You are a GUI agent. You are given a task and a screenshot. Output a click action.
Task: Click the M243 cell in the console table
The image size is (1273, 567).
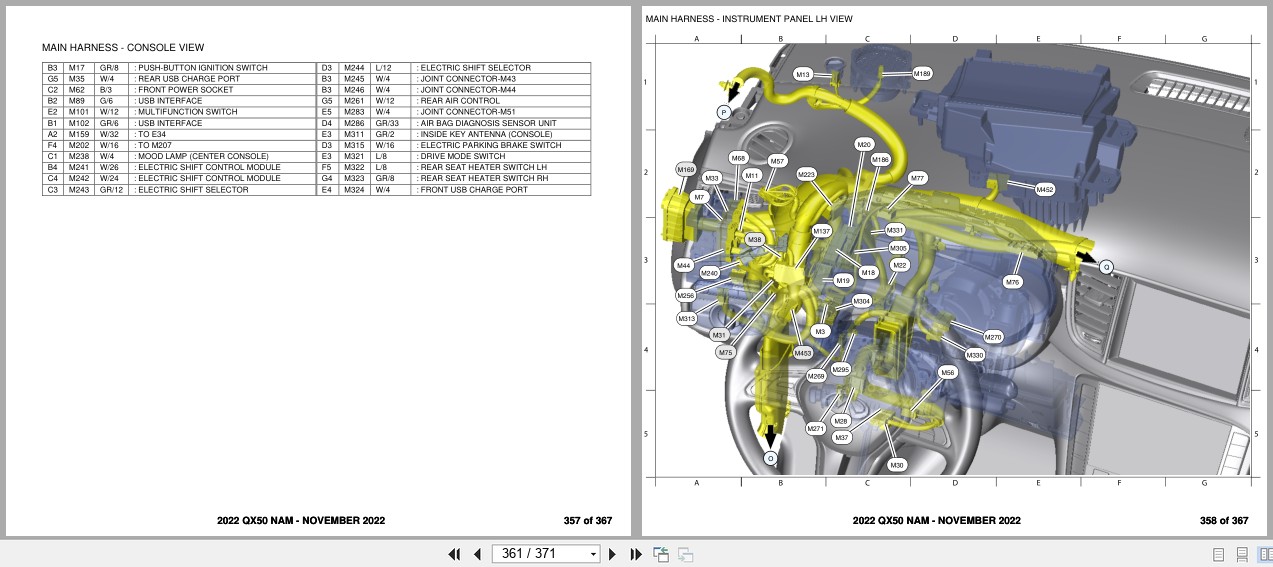tap(78, 189)
